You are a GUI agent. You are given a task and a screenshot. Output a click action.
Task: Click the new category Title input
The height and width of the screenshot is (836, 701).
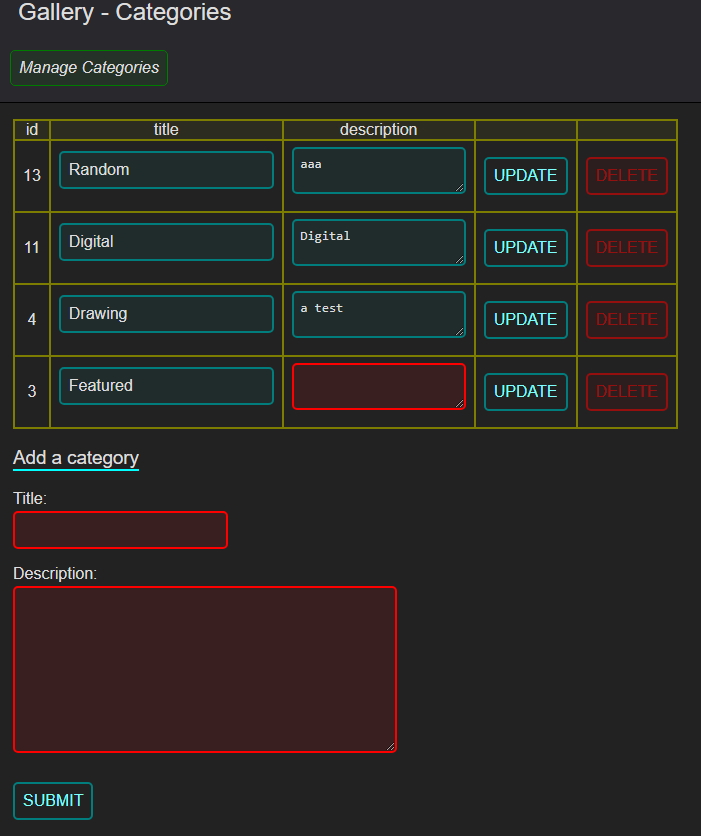[120, 530]
